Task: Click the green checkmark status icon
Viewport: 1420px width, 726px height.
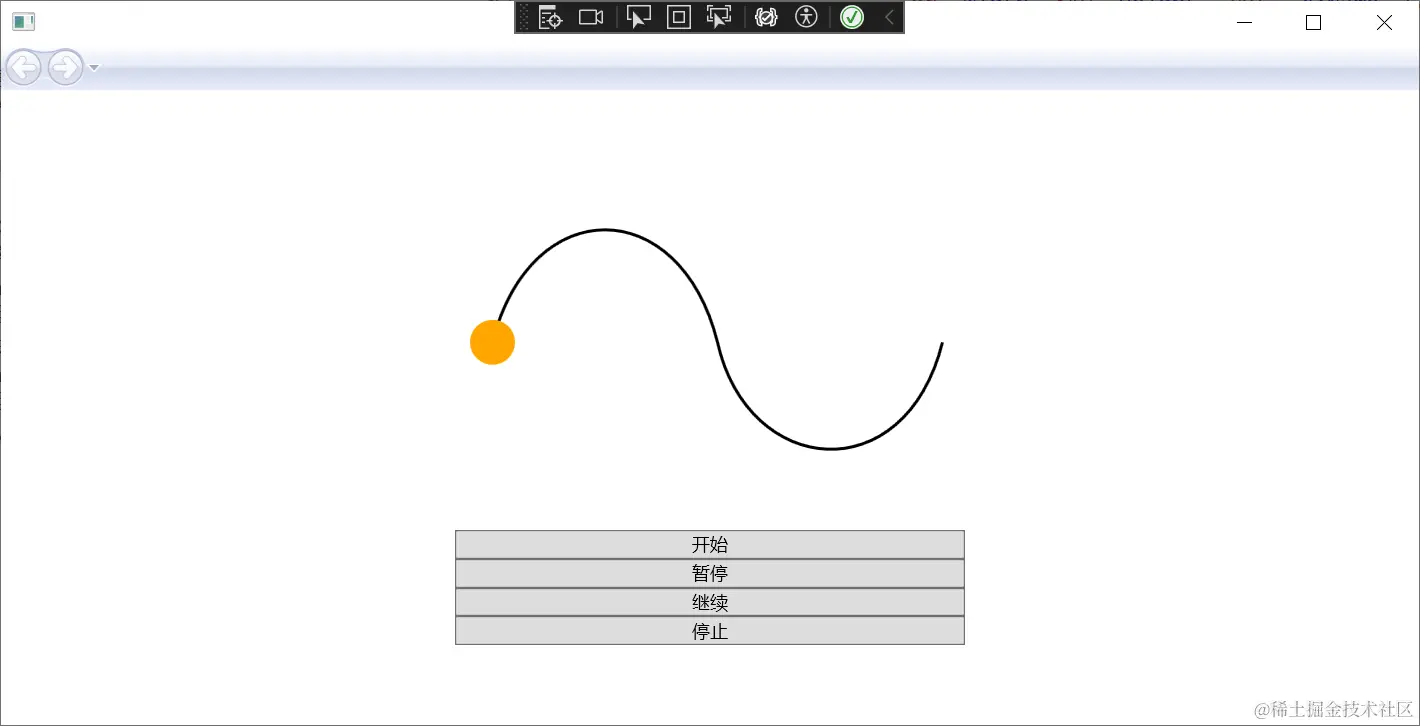Action: (x=852, y=17)
